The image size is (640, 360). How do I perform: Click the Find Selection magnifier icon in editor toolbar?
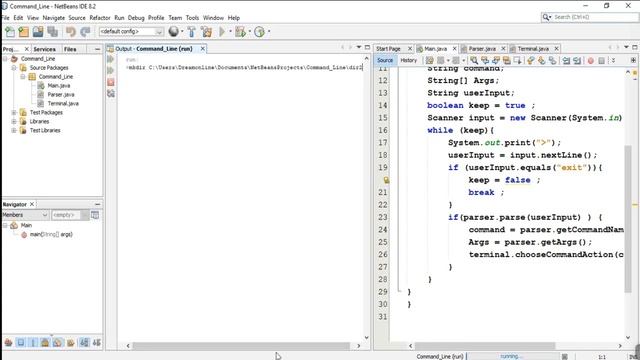point(474,60)
